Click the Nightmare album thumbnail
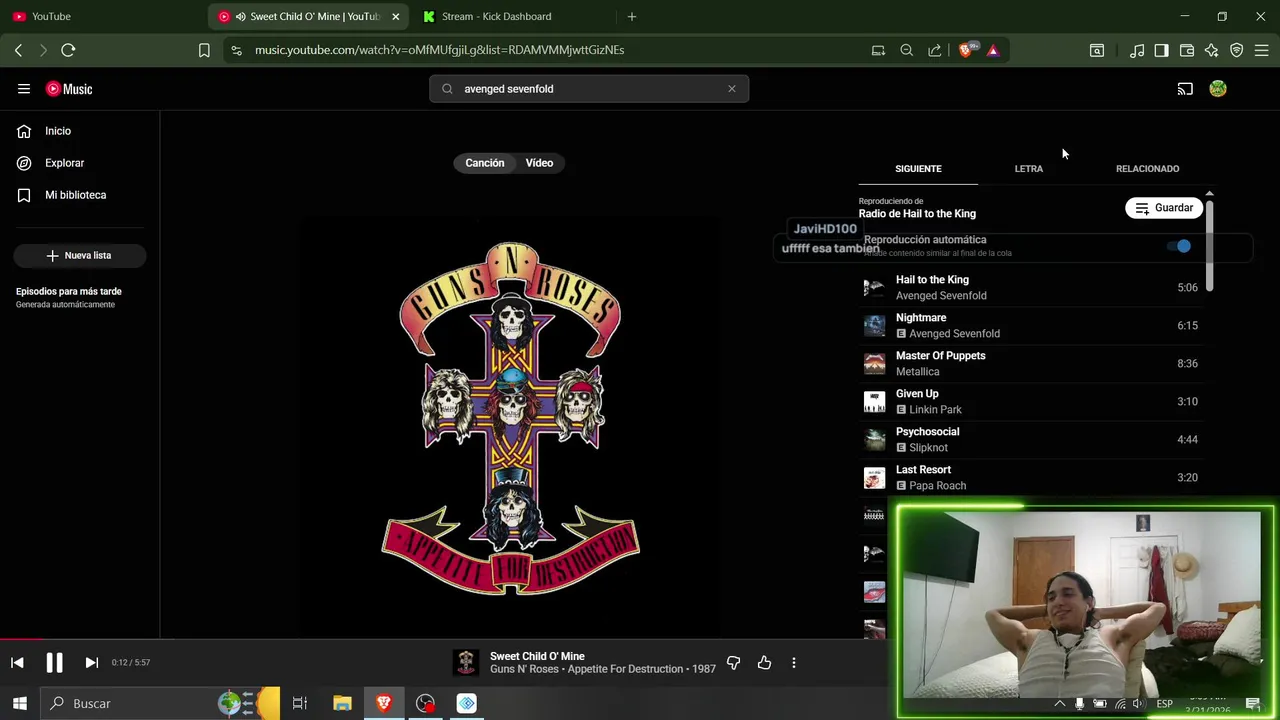Viewport: 1280px width, 720px height. [875, 326]
